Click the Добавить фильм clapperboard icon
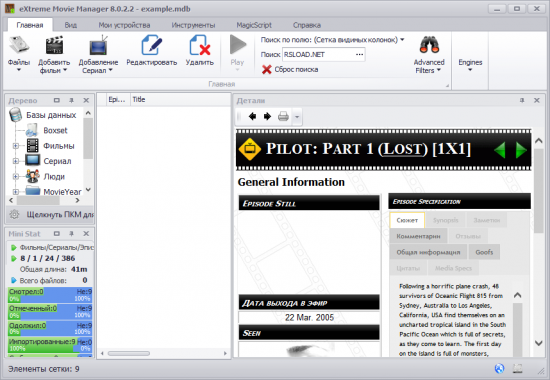 coord(54,46)
